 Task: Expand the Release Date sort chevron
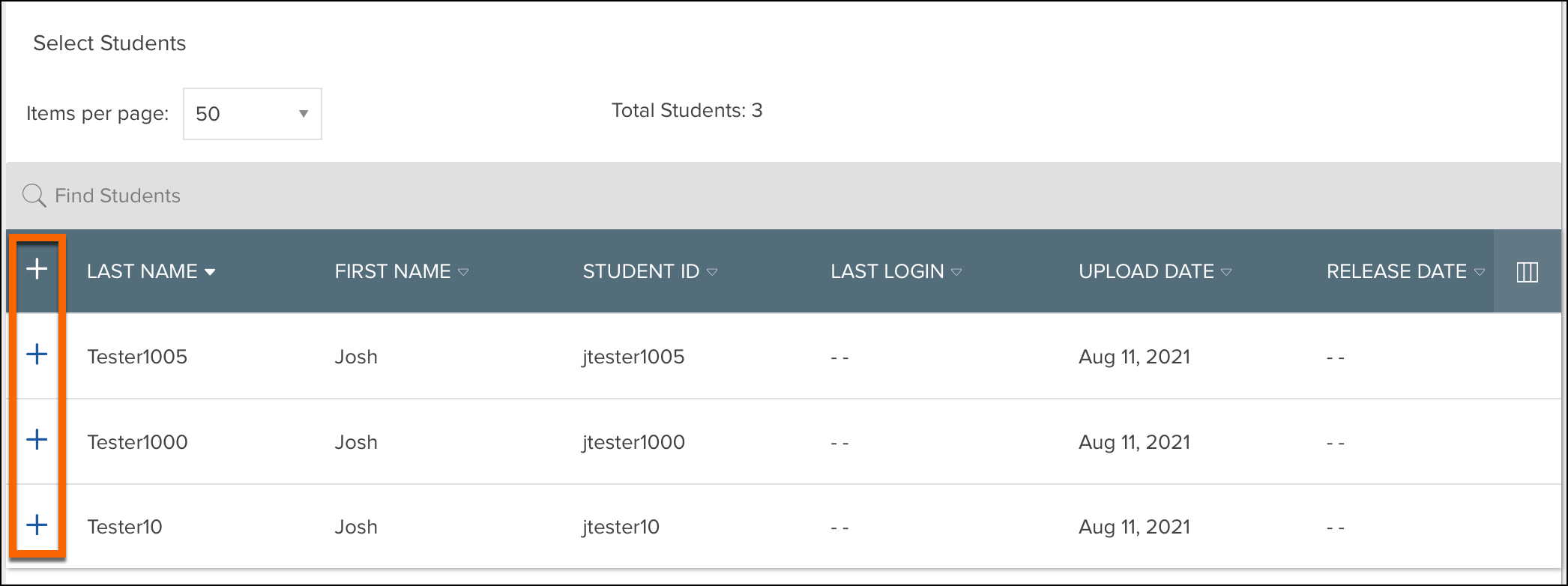tap(1480, 272)
